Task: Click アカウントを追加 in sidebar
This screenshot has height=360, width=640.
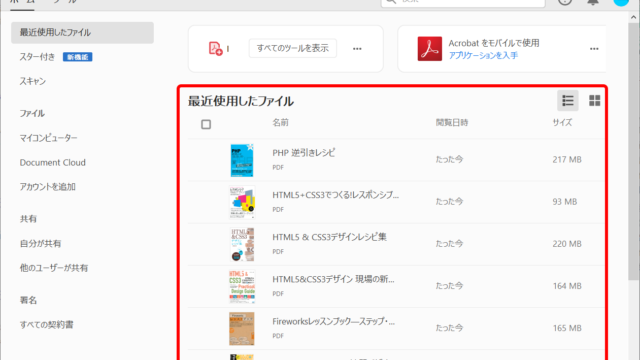Action: (48, 187)
